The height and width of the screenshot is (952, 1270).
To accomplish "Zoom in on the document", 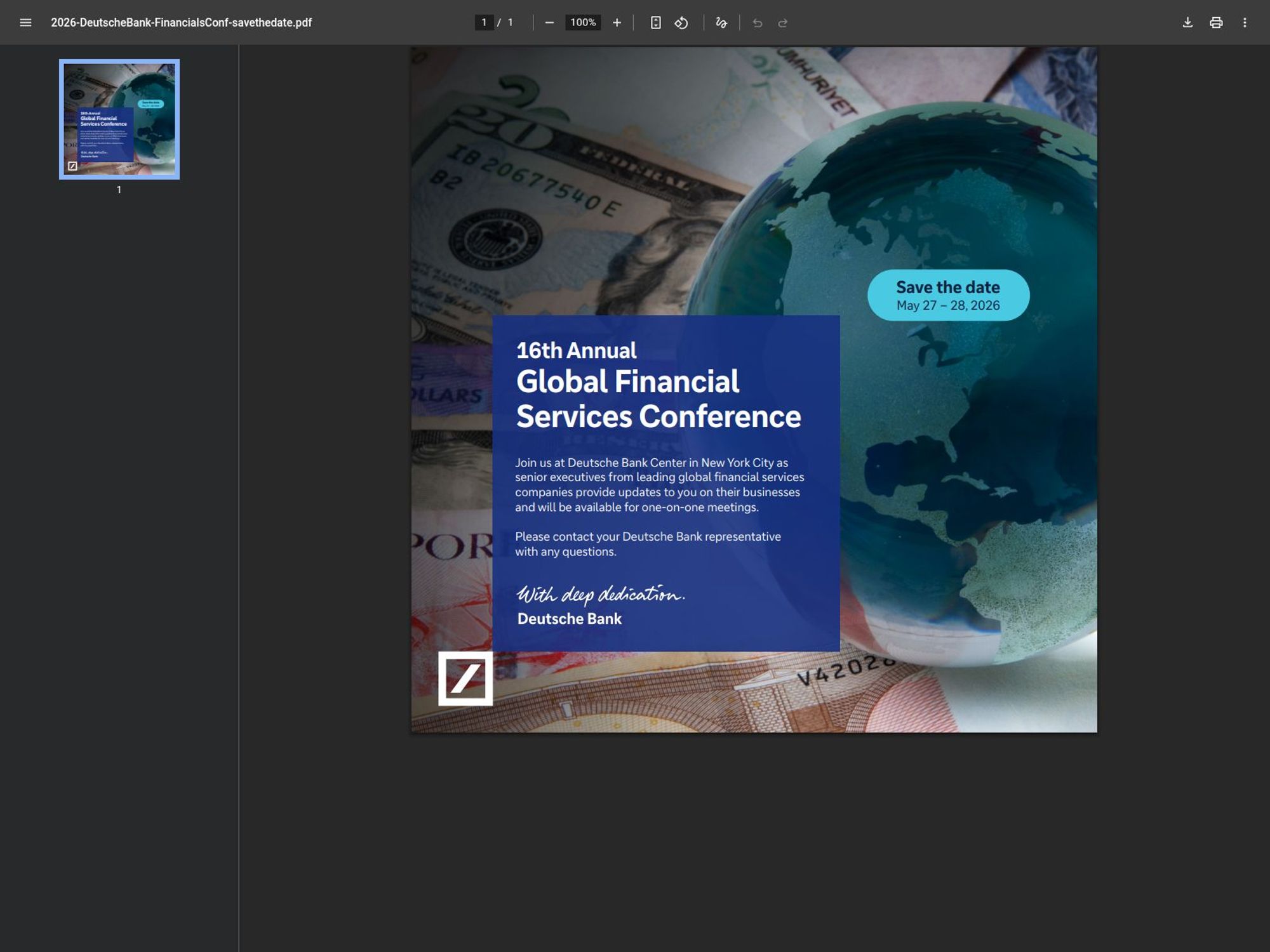I will coord(617,22).
